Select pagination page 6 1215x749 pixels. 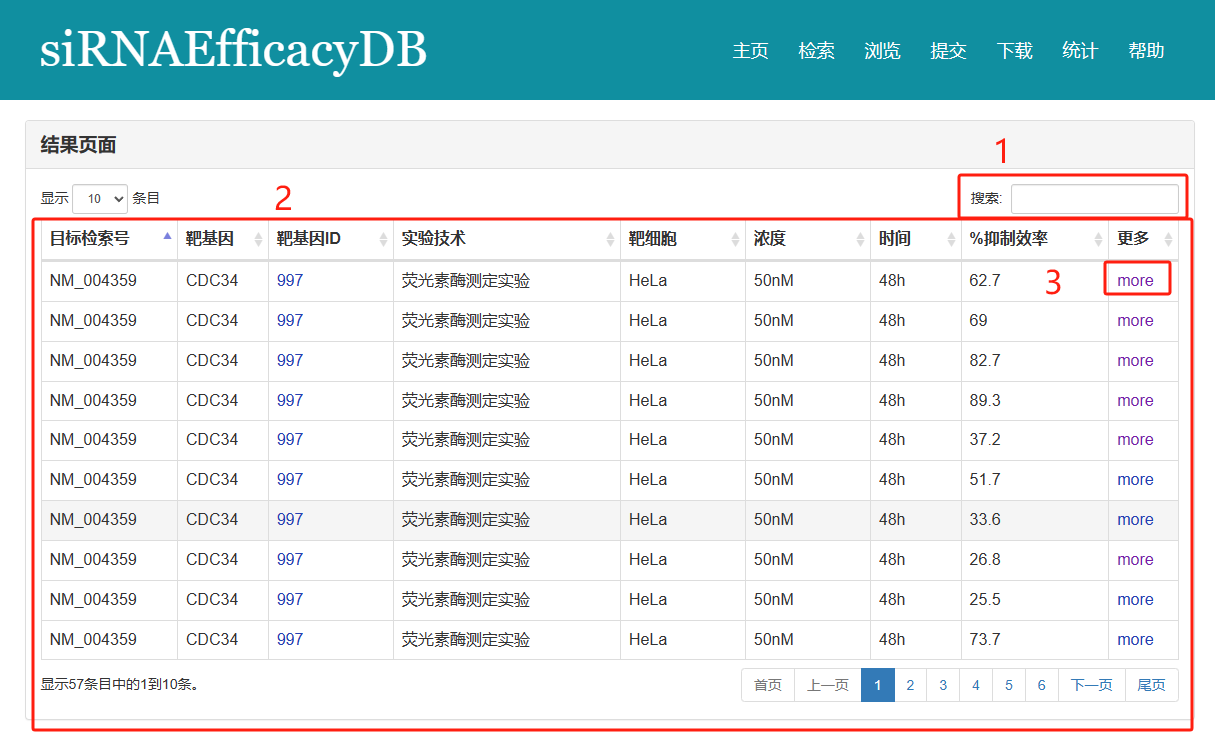(1042, 685)
